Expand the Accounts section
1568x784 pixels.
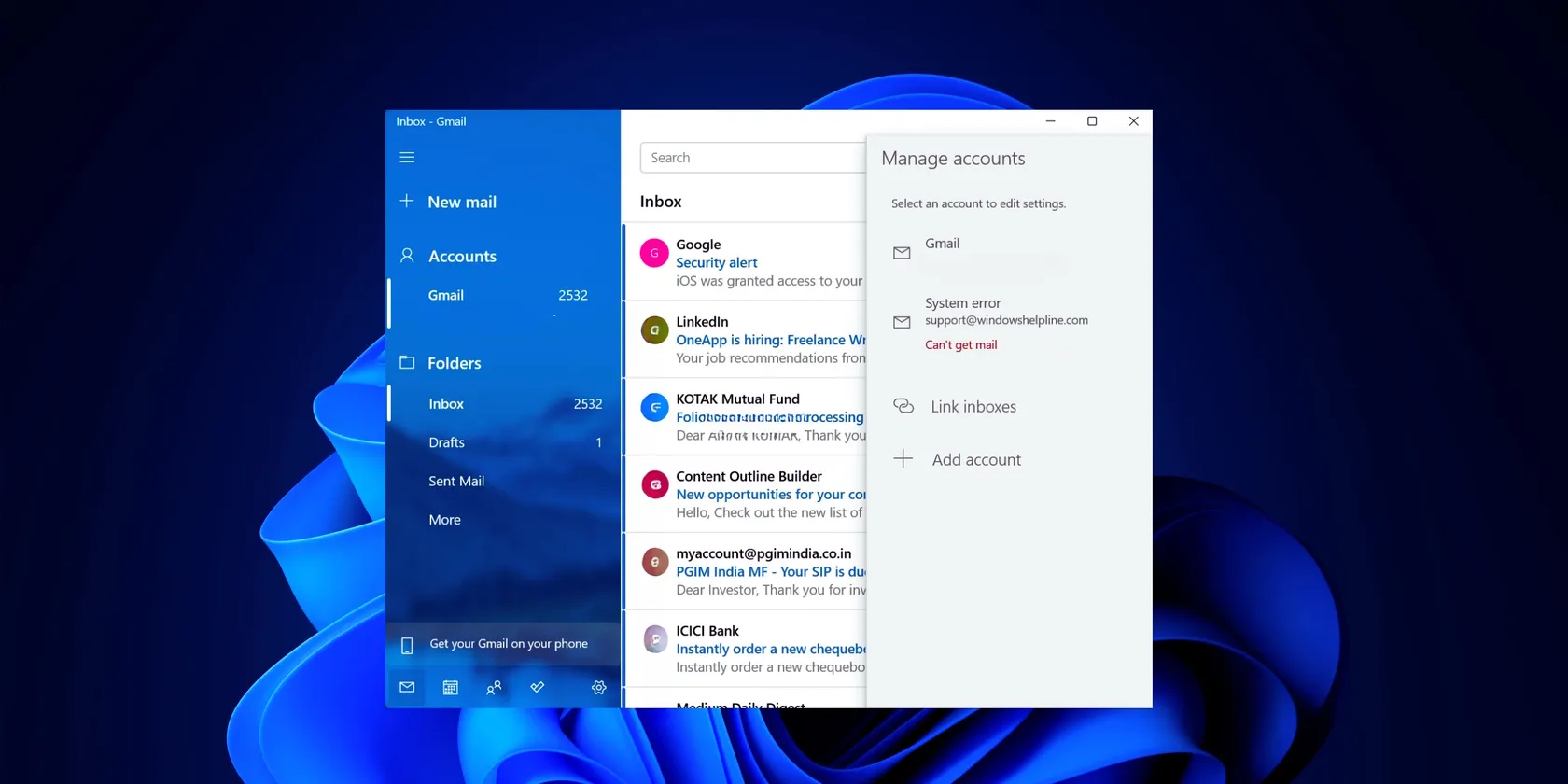pyautogui.click(x=462, y=257)
